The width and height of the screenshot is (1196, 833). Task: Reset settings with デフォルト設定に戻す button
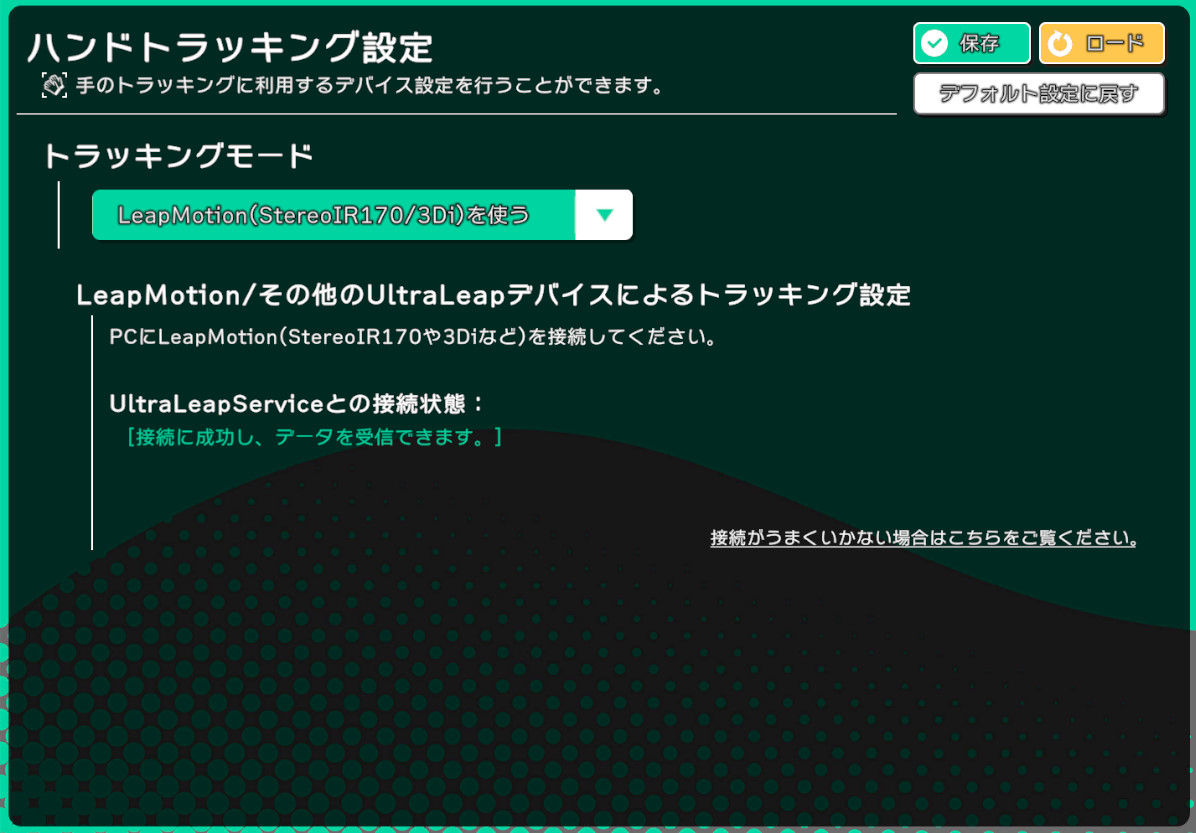pyautogui.click(x=1038, y=94)
